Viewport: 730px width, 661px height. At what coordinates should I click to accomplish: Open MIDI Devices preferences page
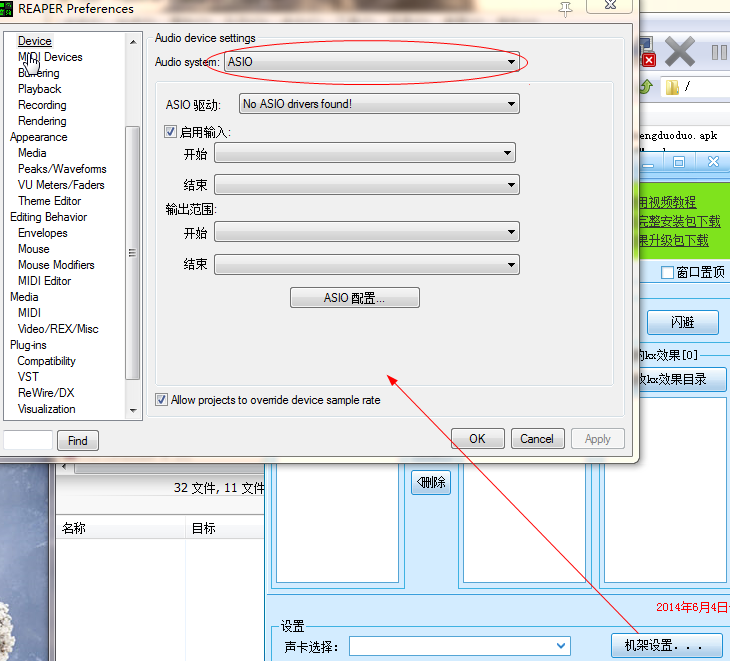tap(50, 57)
